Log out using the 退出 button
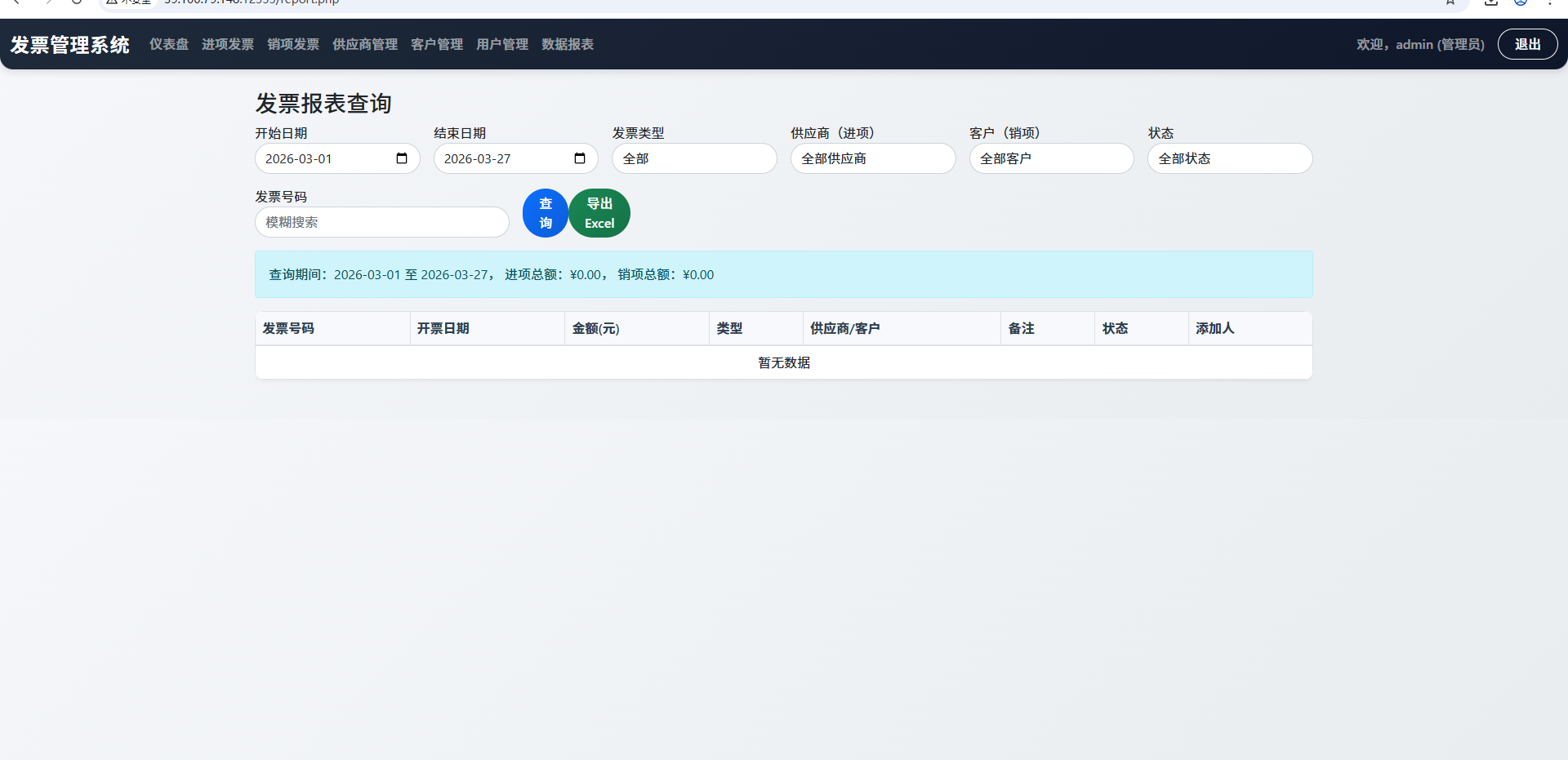This screenshot has height=760, width=1568. pos(1527,45)
